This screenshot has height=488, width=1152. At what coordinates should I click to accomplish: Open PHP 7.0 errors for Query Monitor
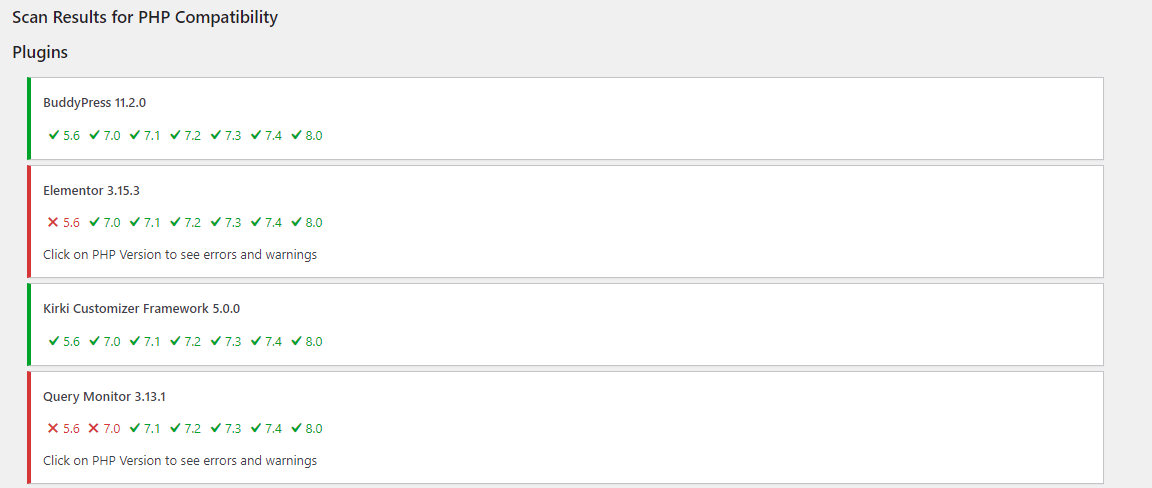pyautogui.click(x=112, y=429)
